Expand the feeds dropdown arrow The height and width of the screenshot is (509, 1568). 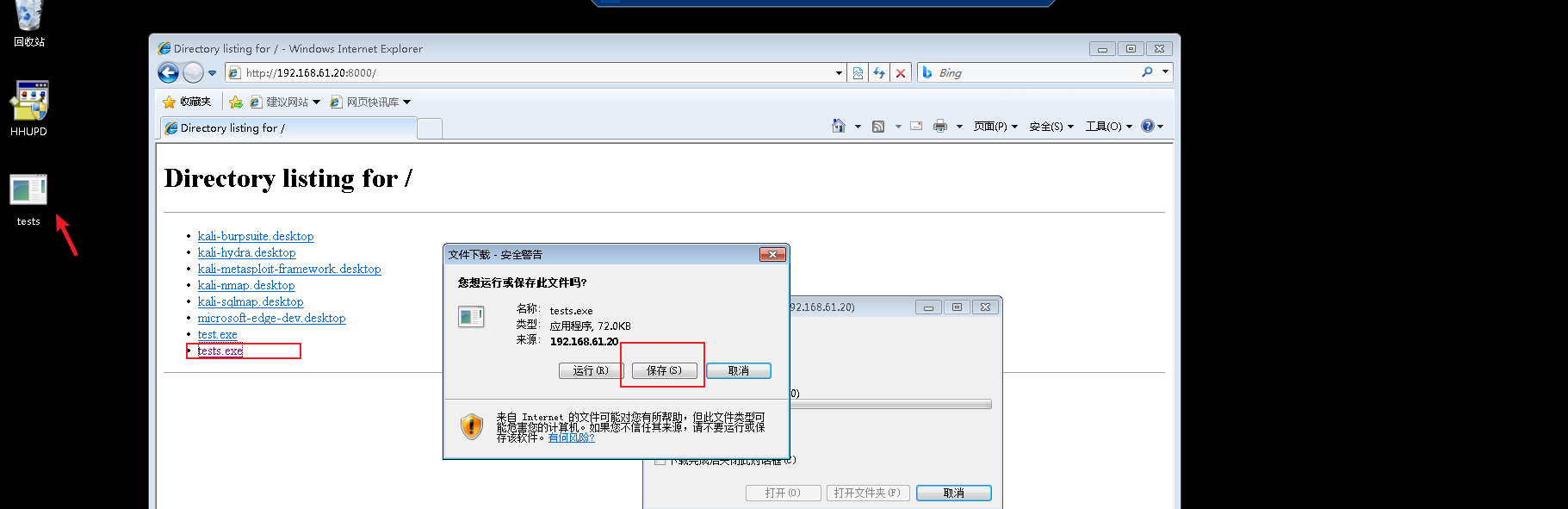[898, 127]
